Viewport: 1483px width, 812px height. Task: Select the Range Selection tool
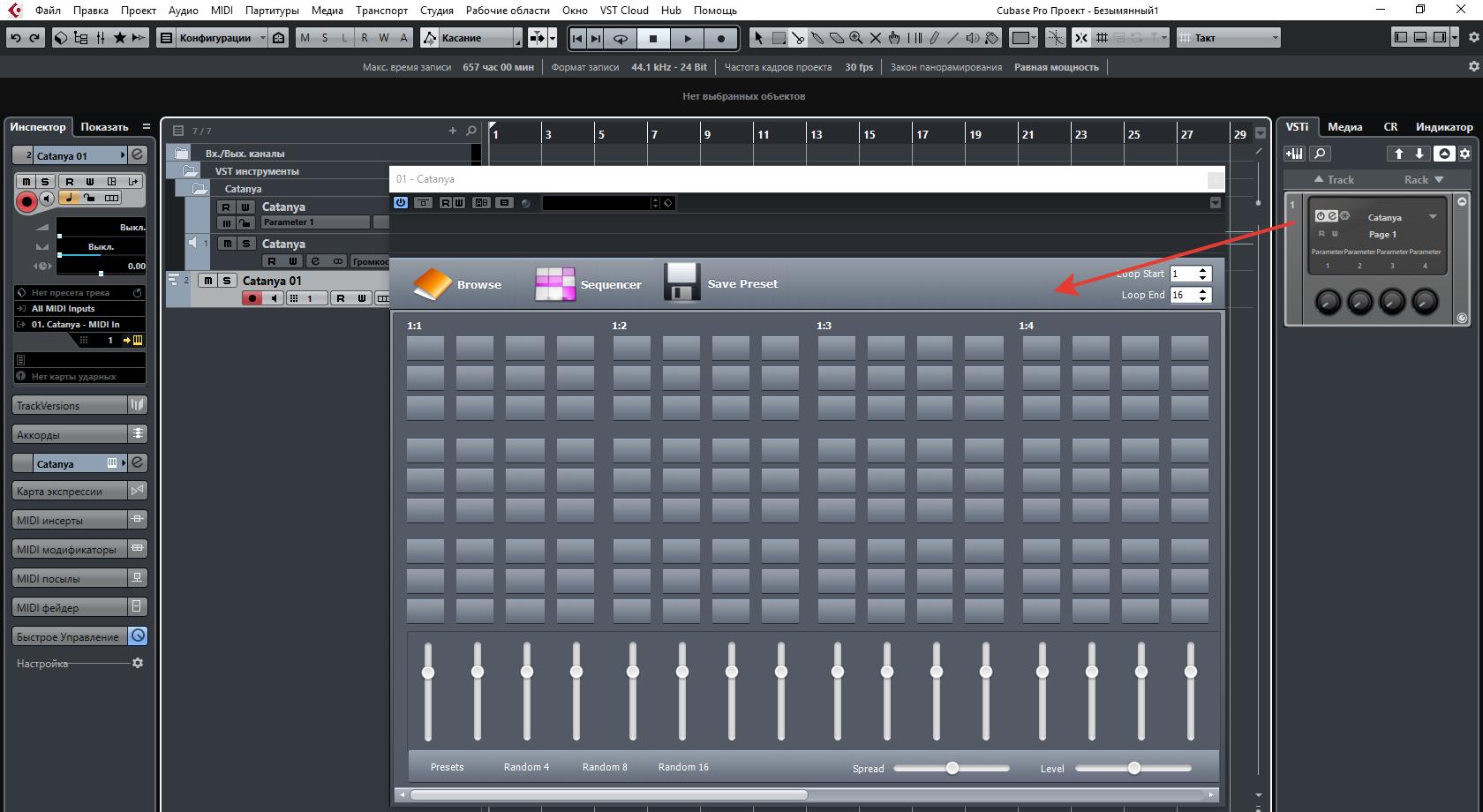tap(779, 38)
